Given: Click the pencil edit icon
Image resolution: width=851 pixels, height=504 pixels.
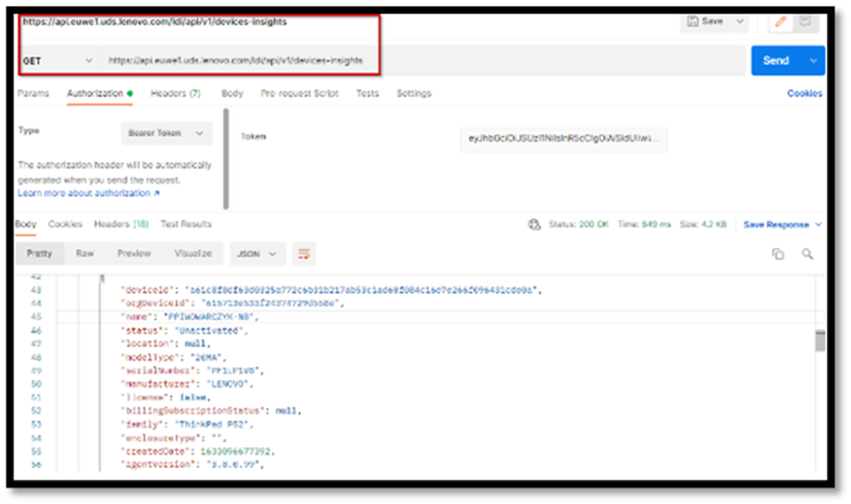Looking at the screenshot, I should [x=781, y=22].
